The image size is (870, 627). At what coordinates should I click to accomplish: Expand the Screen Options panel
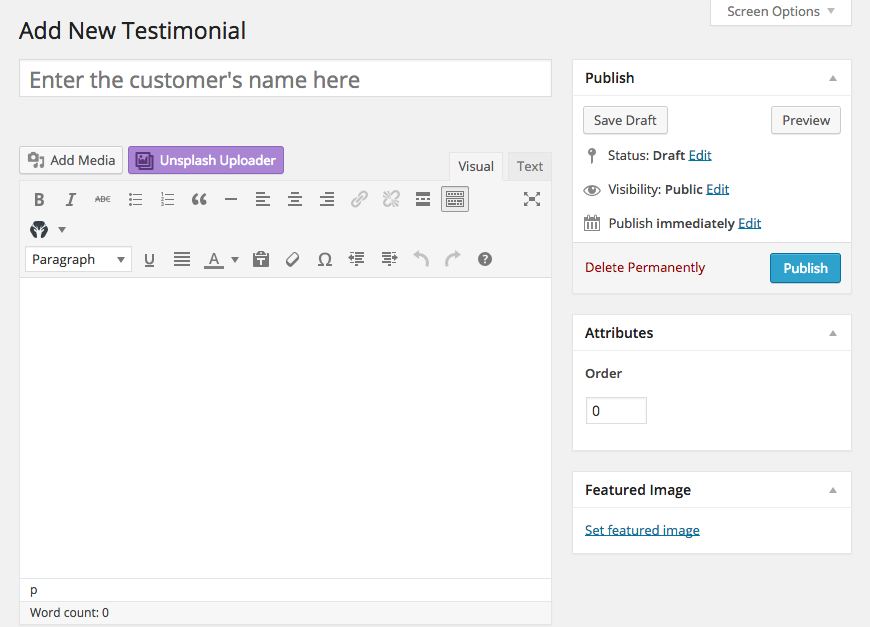pos(781,12)
